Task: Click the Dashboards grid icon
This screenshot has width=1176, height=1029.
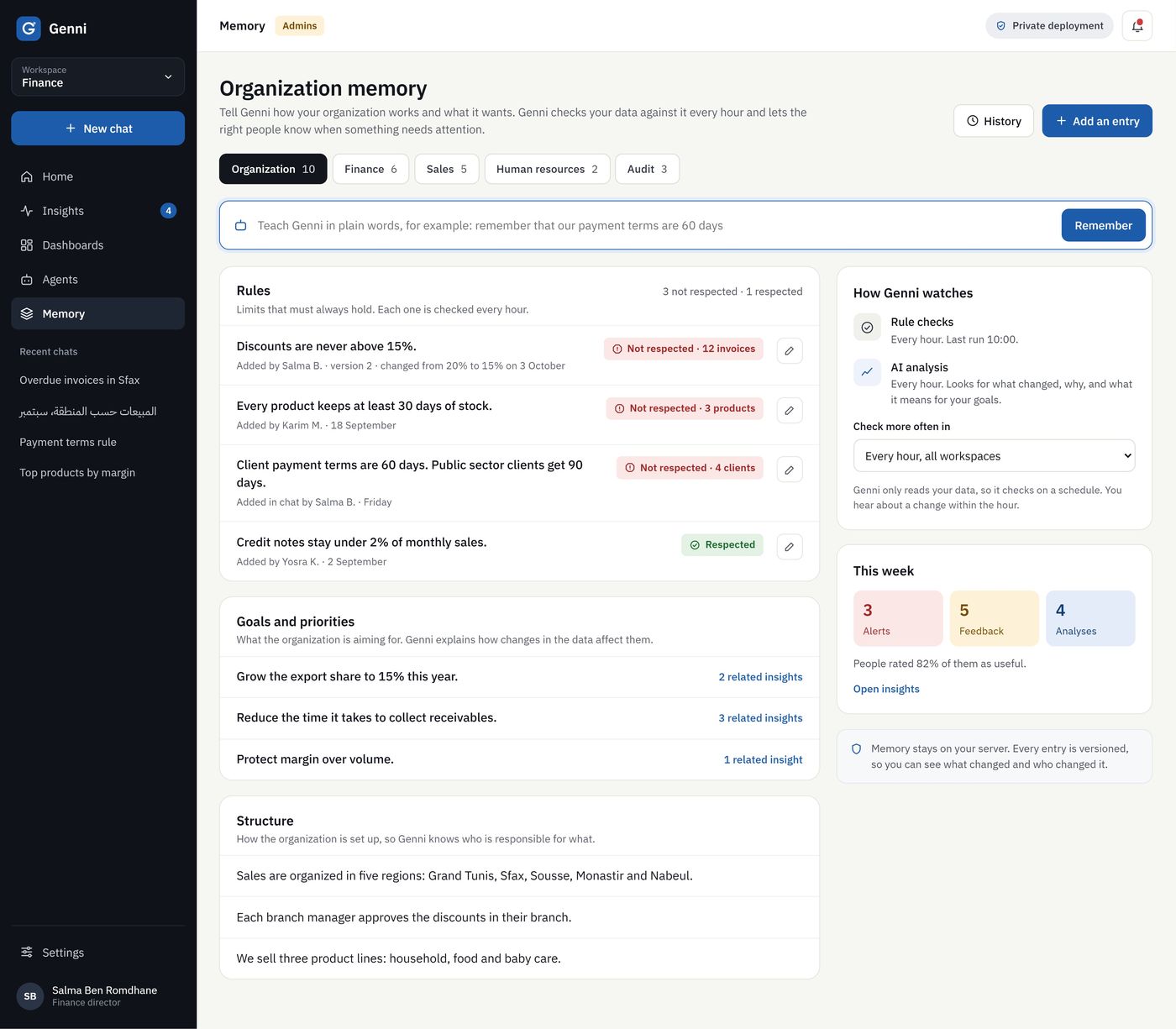Action: [27, 245]
